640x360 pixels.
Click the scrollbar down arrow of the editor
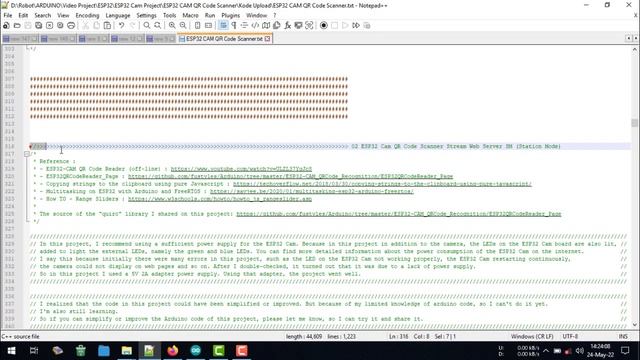(x=634, y=325)
